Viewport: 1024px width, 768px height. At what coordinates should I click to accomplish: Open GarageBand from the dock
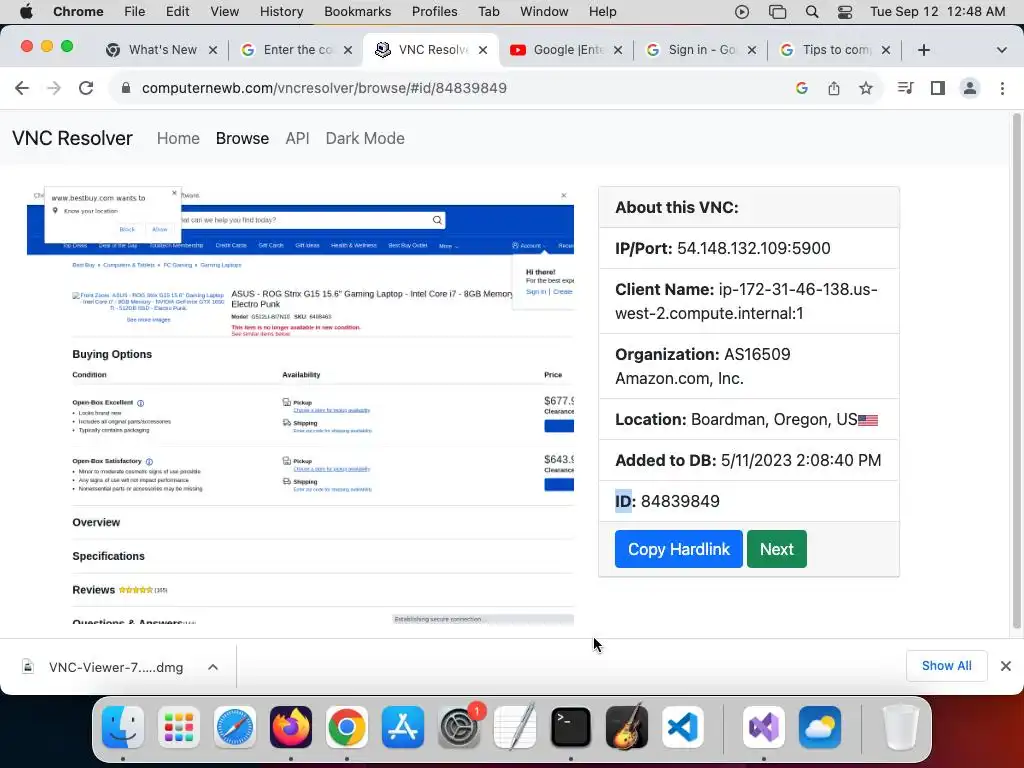pyautogui.click(x=627, y=727)
